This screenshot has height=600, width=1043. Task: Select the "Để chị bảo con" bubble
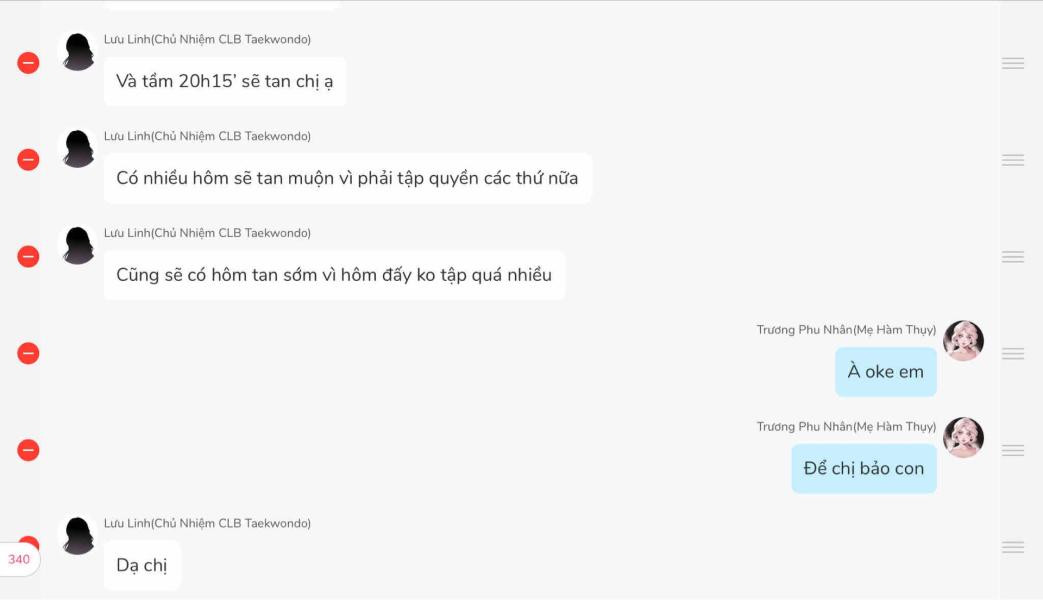point(863,468)
